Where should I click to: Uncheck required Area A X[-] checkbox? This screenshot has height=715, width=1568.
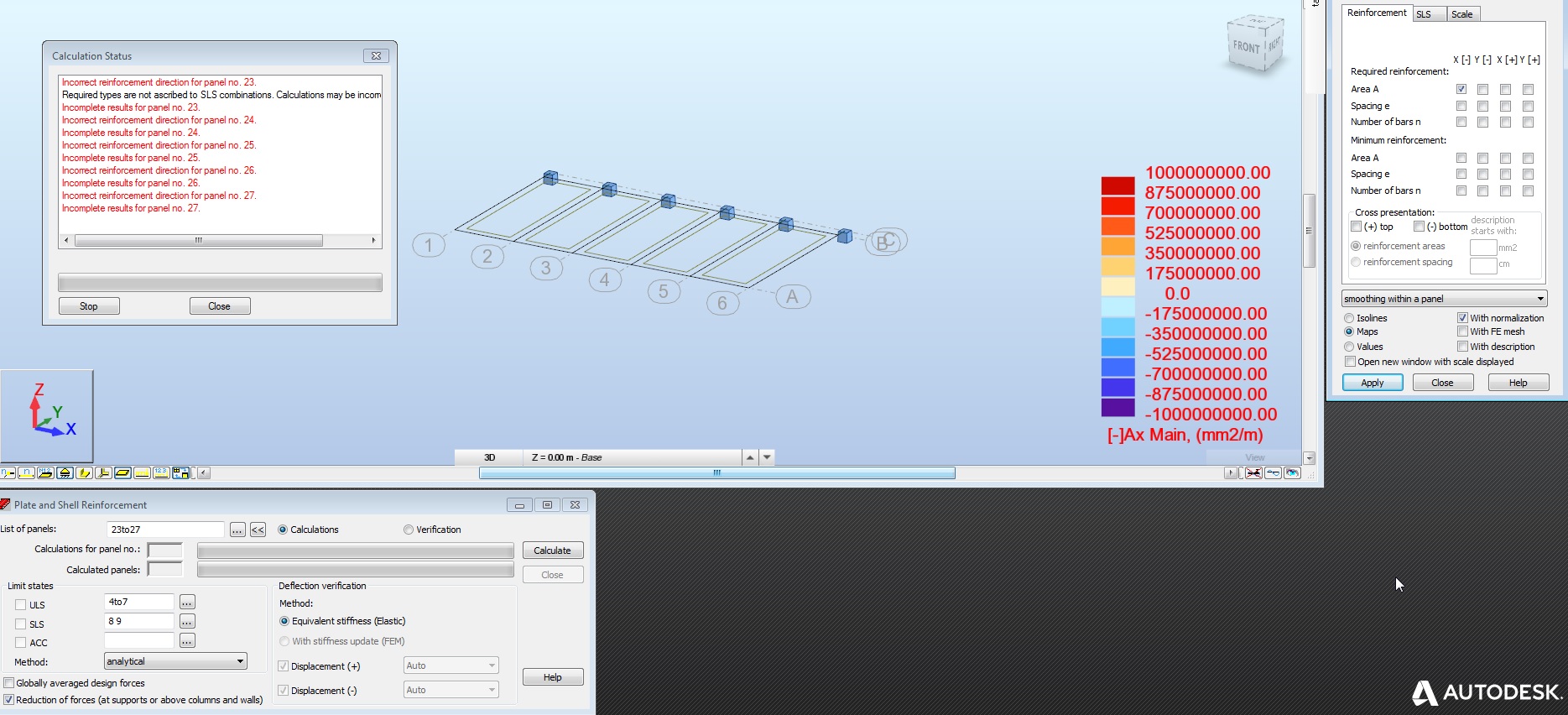click(1461, 89)
